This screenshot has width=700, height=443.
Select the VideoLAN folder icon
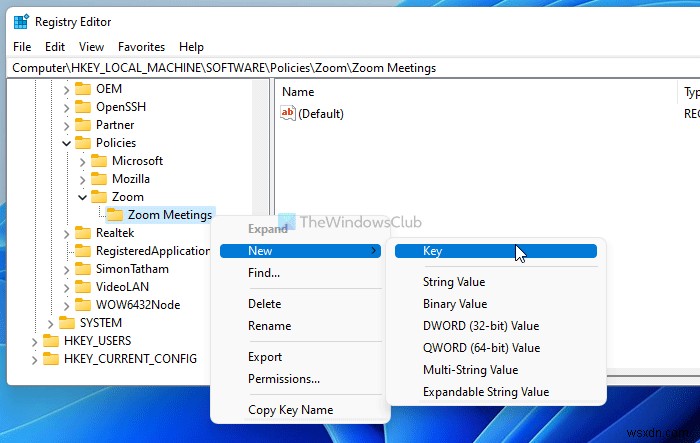[x=83, y=287]
